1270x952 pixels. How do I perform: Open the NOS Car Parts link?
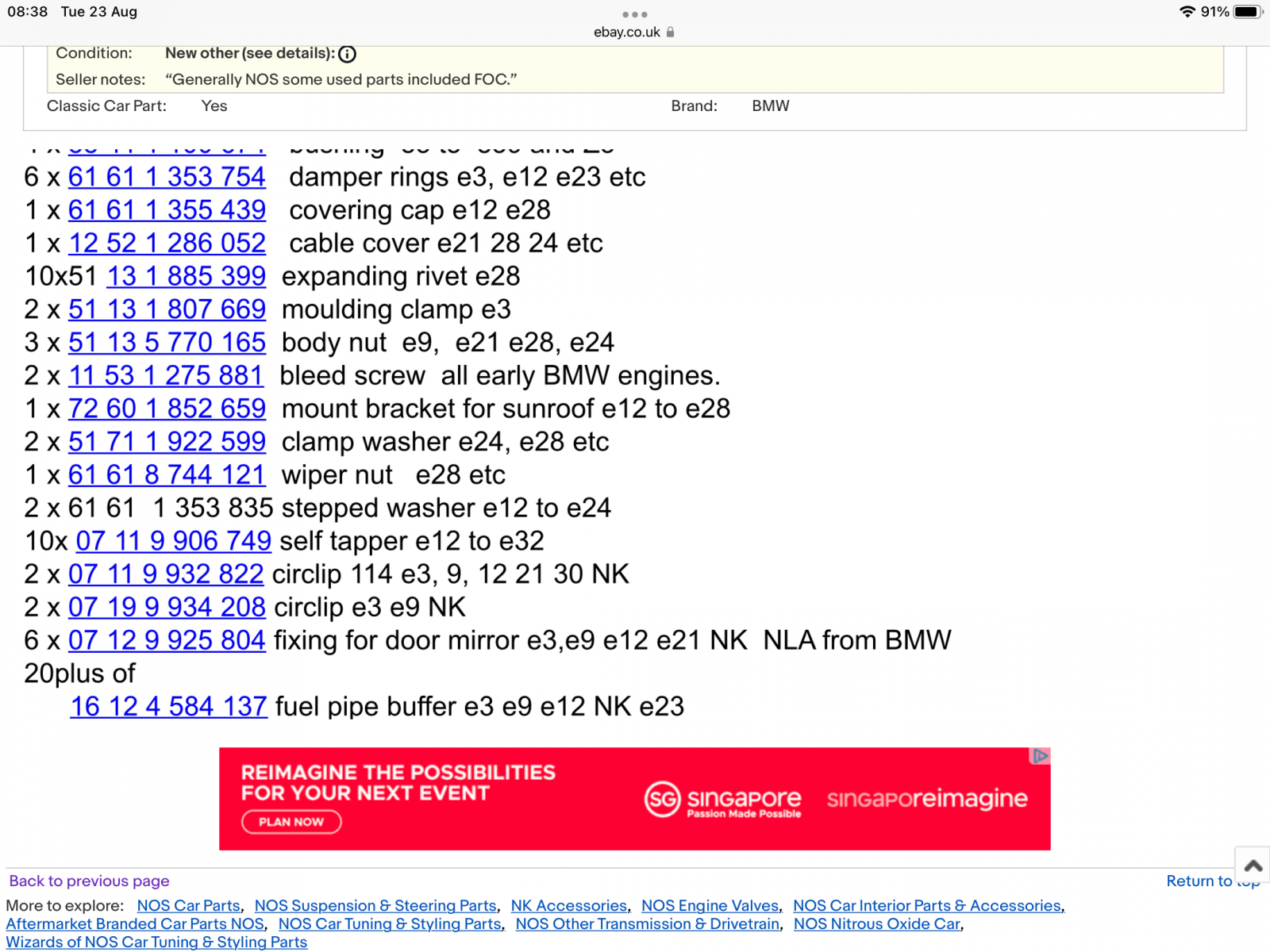tap(188, 905)
